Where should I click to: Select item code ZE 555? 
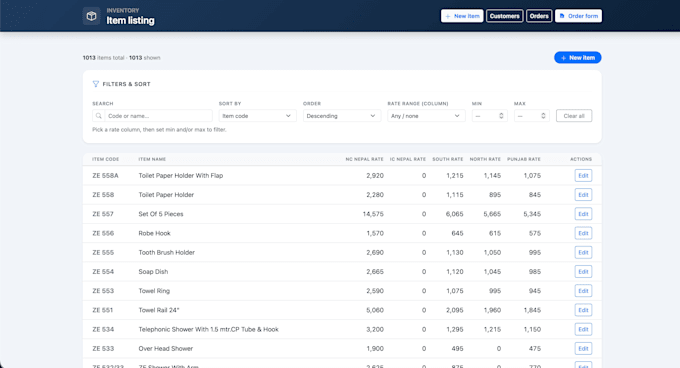point(103,252)
